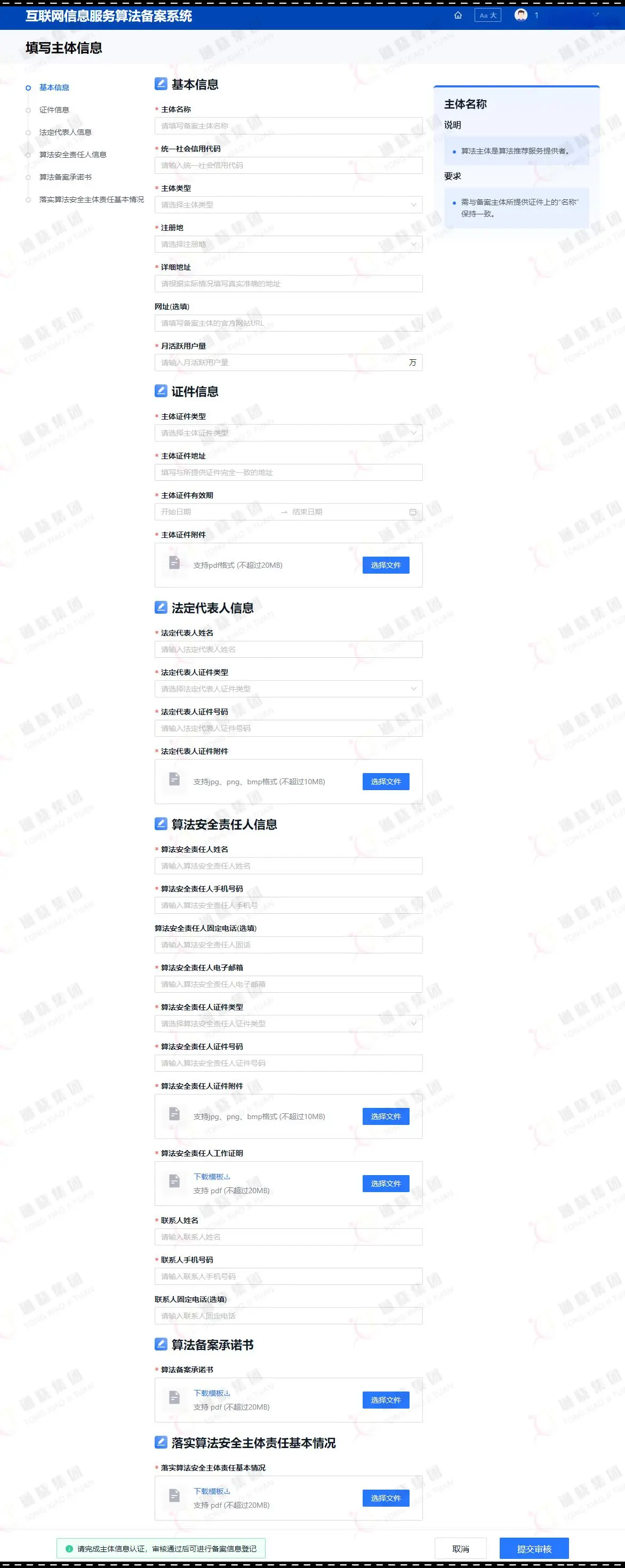Focus the 统一社会信用代码 input field
This screenshot has width=625, height=1568.
tap(289, 166)
